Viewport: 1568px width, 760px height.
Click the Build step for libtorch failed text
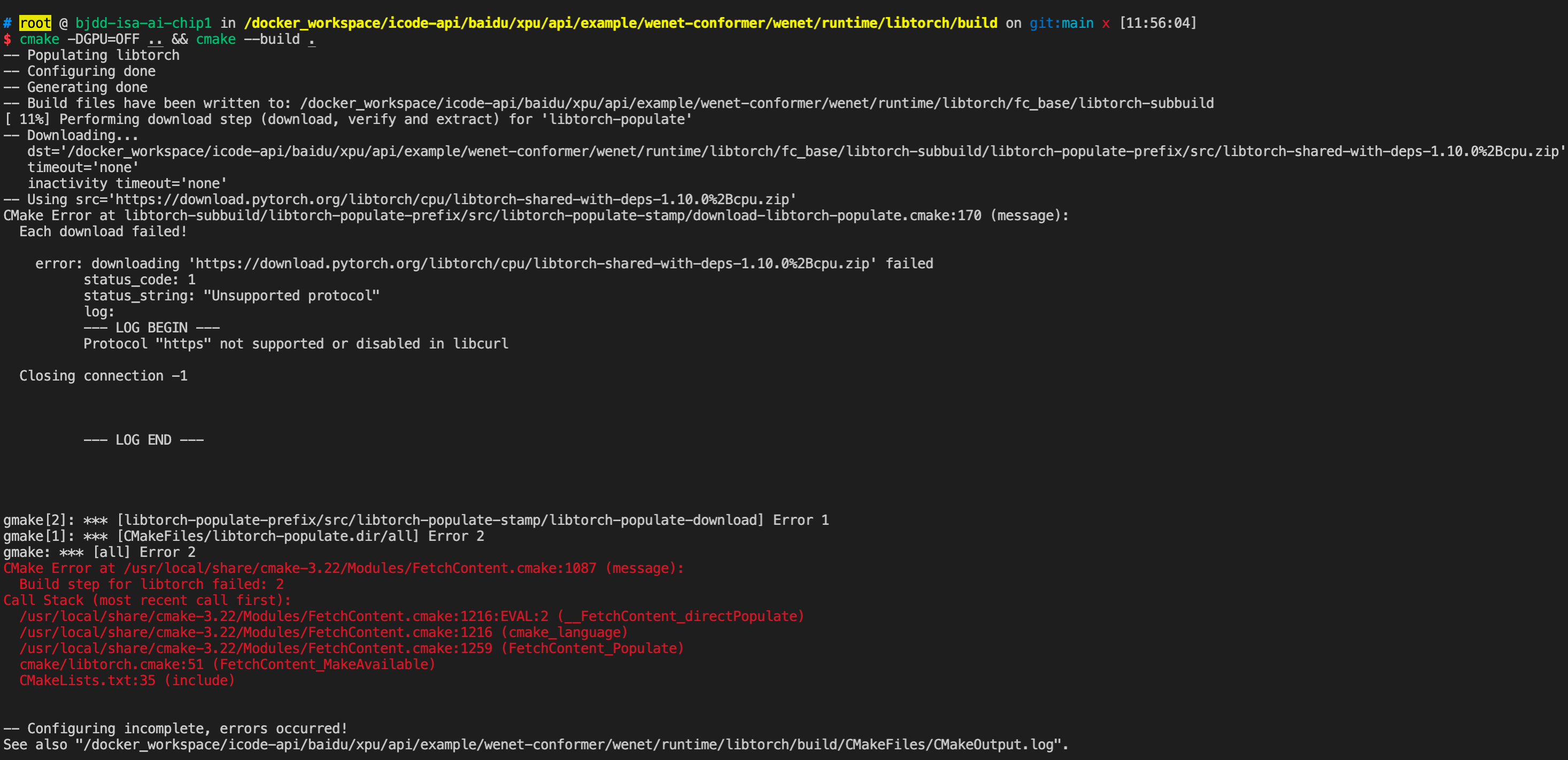(x=151, y=585)
